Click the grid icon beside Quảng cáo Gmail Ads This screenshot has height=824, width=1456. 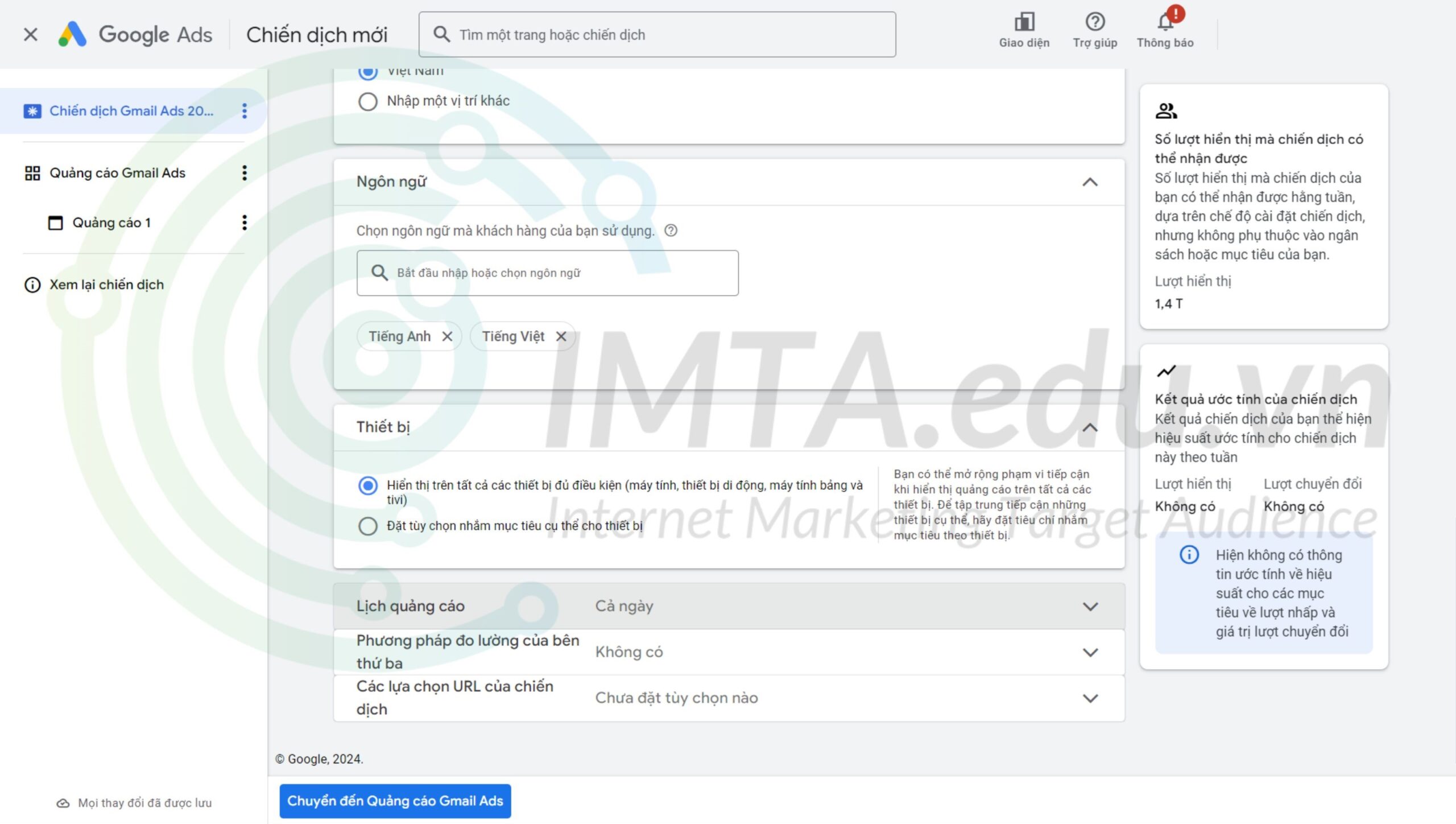pos(32,173)
